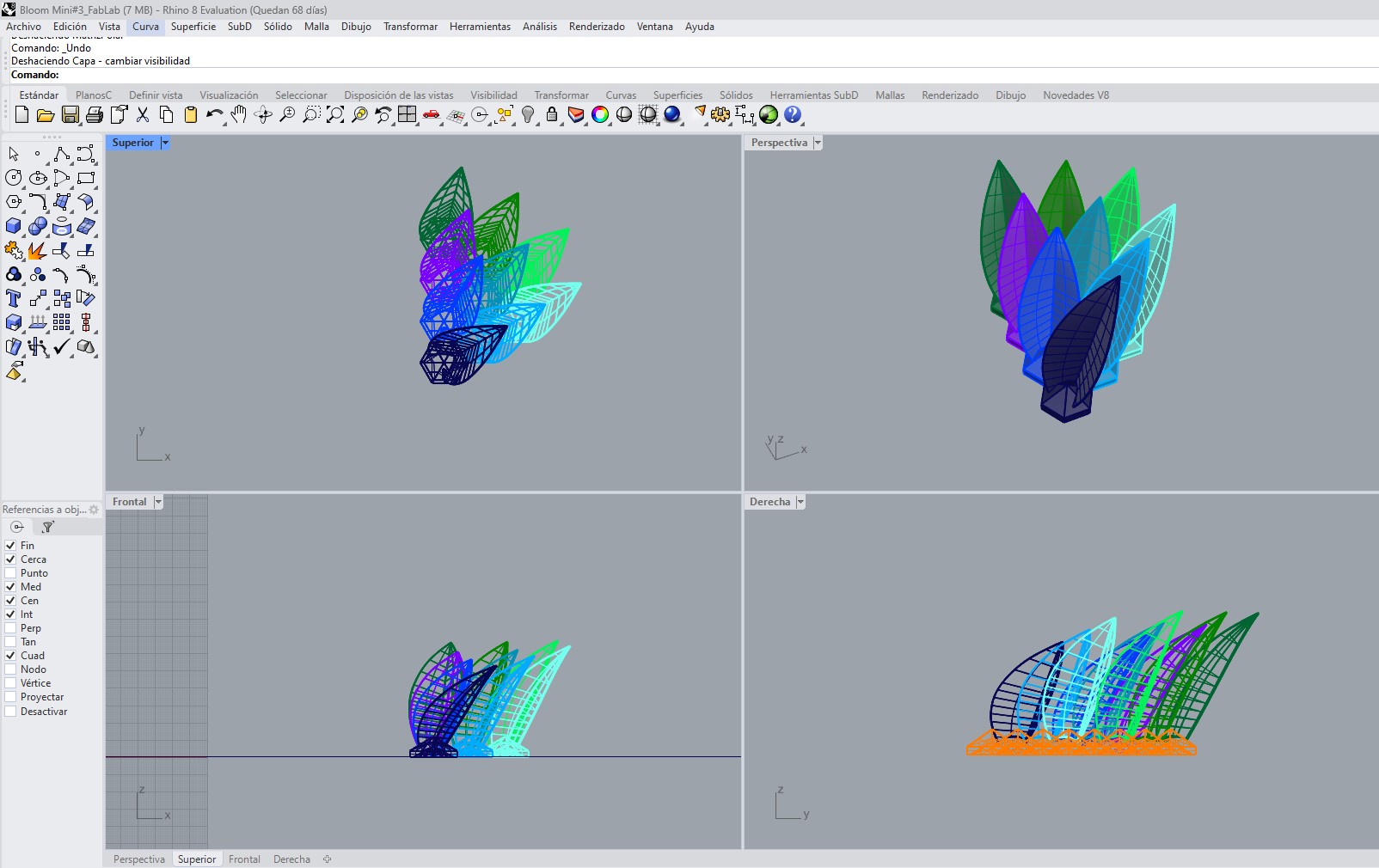Open the color wheel picker on the toolbar

click(x=599, y=114)
